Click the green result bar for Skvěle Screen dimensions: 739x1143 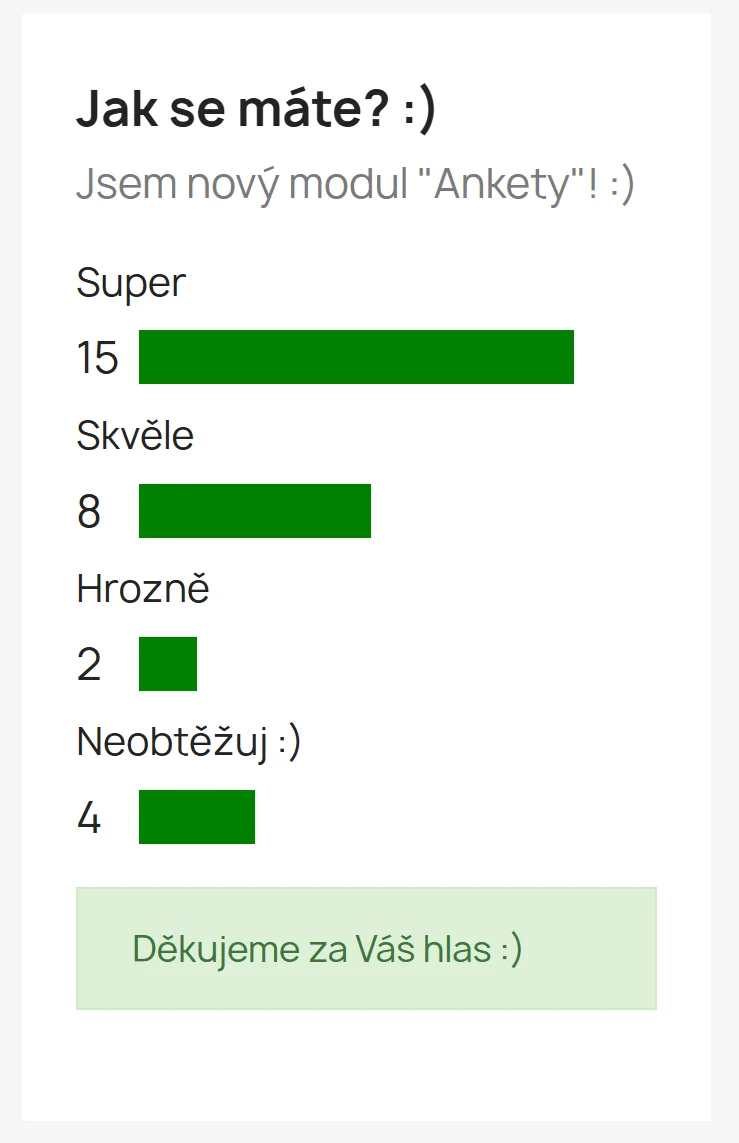pyautogui.click(x=254, y=511)
